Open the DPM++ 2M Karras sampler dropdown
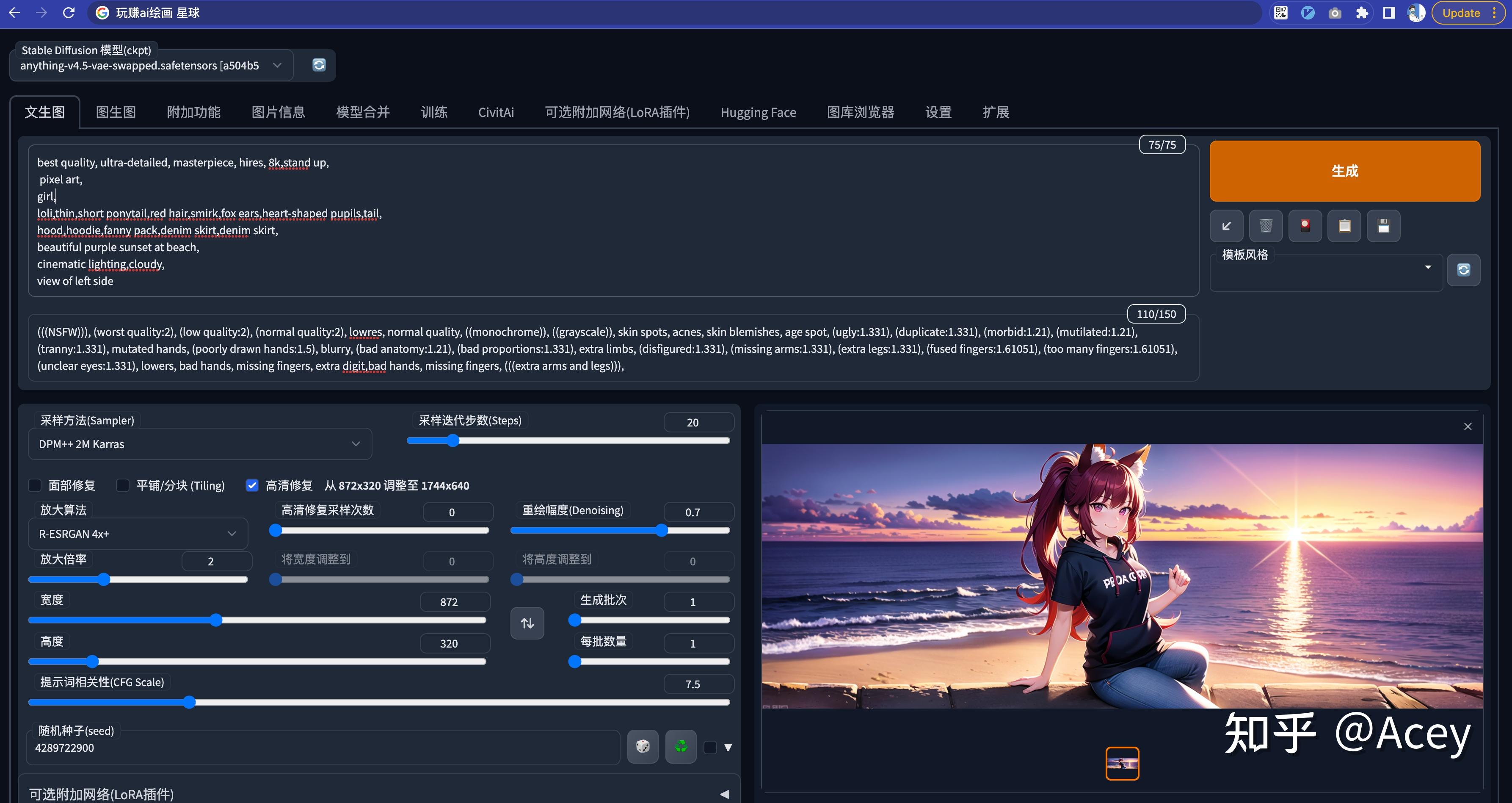1512x803 pixels. [199, 444]
